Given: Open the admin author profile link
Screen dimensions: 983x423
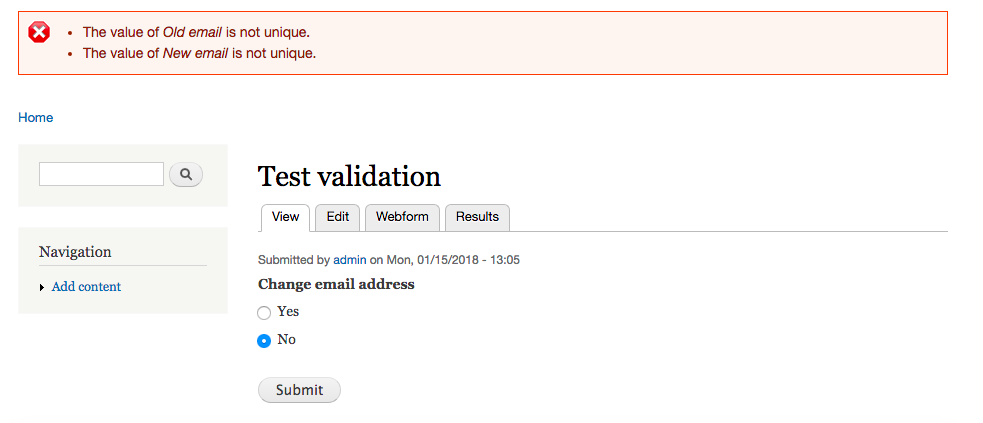Looking at the screenshot, I should click(350, 259).
